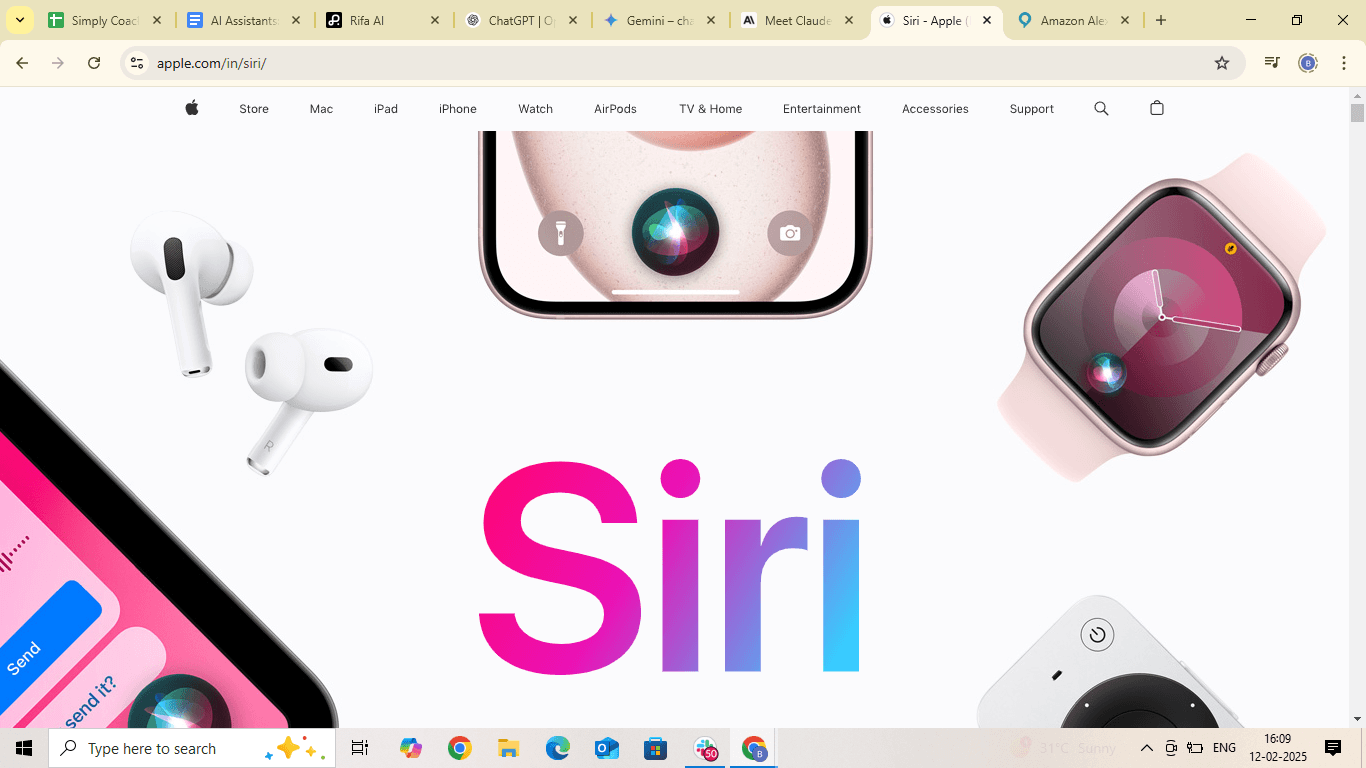Screen dimensions: 1366x768
Task: Open the shopping bag icon
Action: pyautogui.click(x=1157, y=108)
